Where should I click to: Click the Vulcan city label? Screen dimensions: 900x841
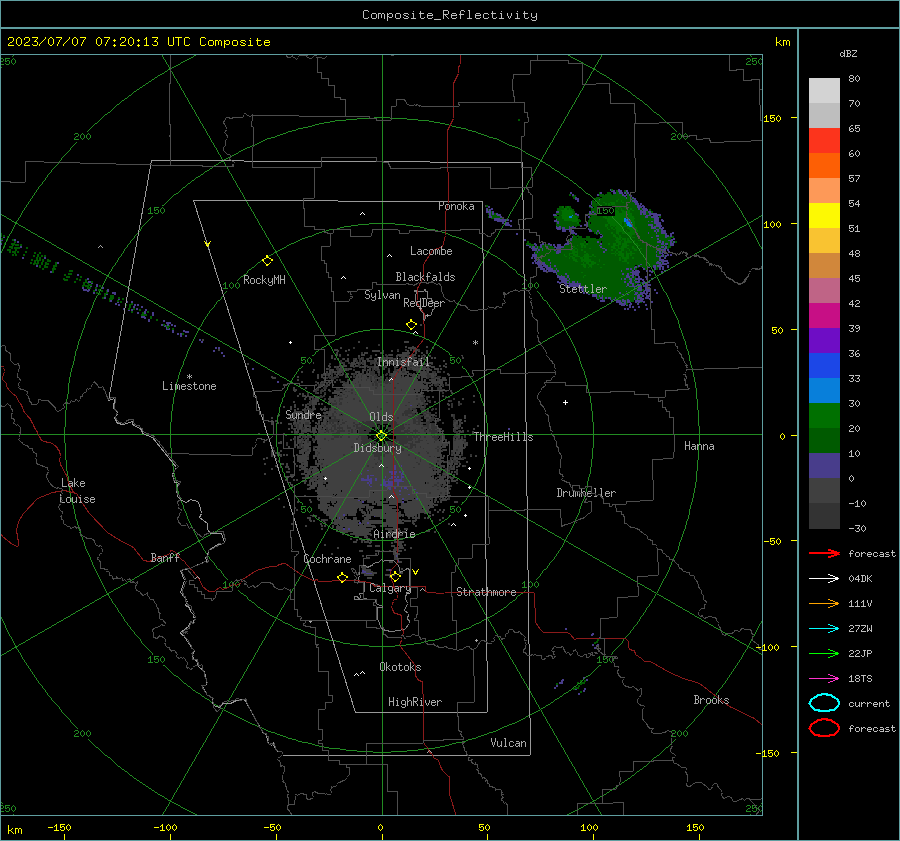coord(508,743)
